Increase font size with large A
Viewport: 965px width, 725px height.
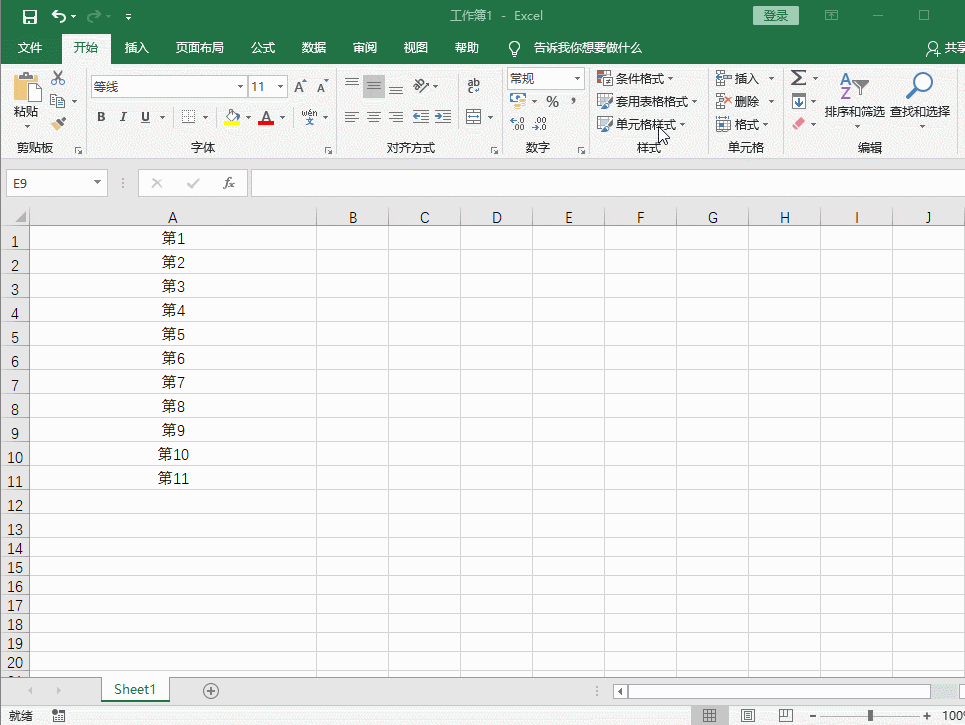(300, 87)
